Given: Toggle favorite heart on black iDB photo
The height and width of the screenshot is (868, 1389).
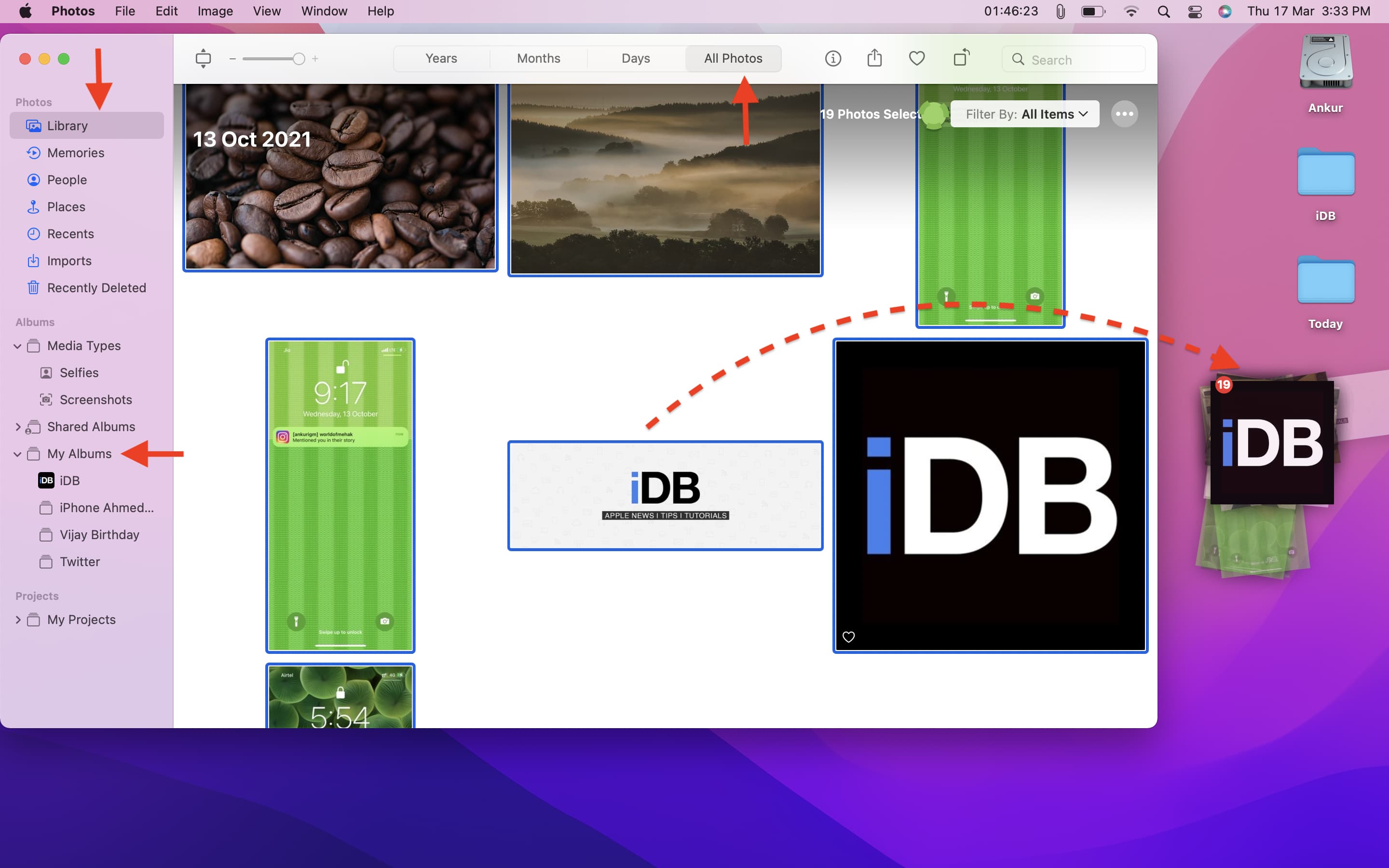Looking at the screenshot, I should point(848,637).
